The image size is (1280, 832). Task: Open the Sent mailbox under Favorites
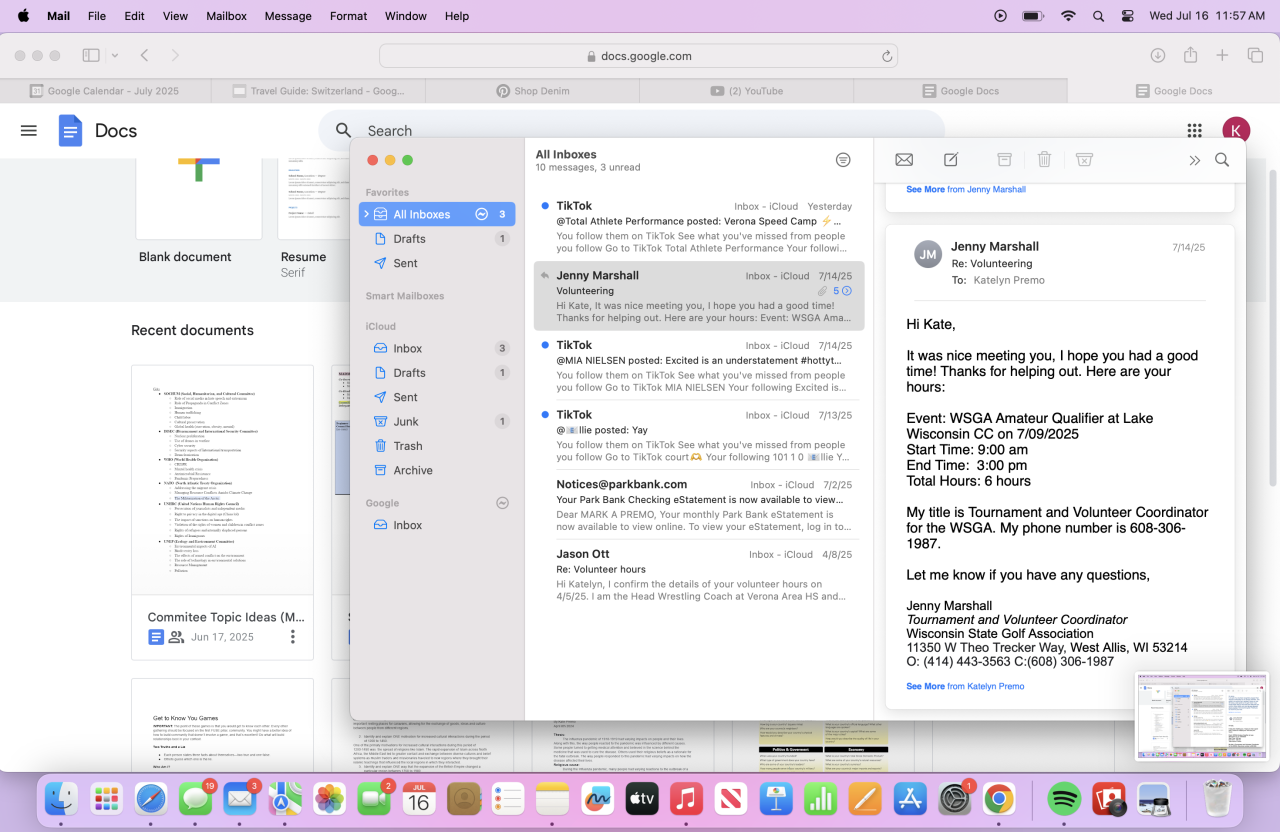click(x=437, y=263)
